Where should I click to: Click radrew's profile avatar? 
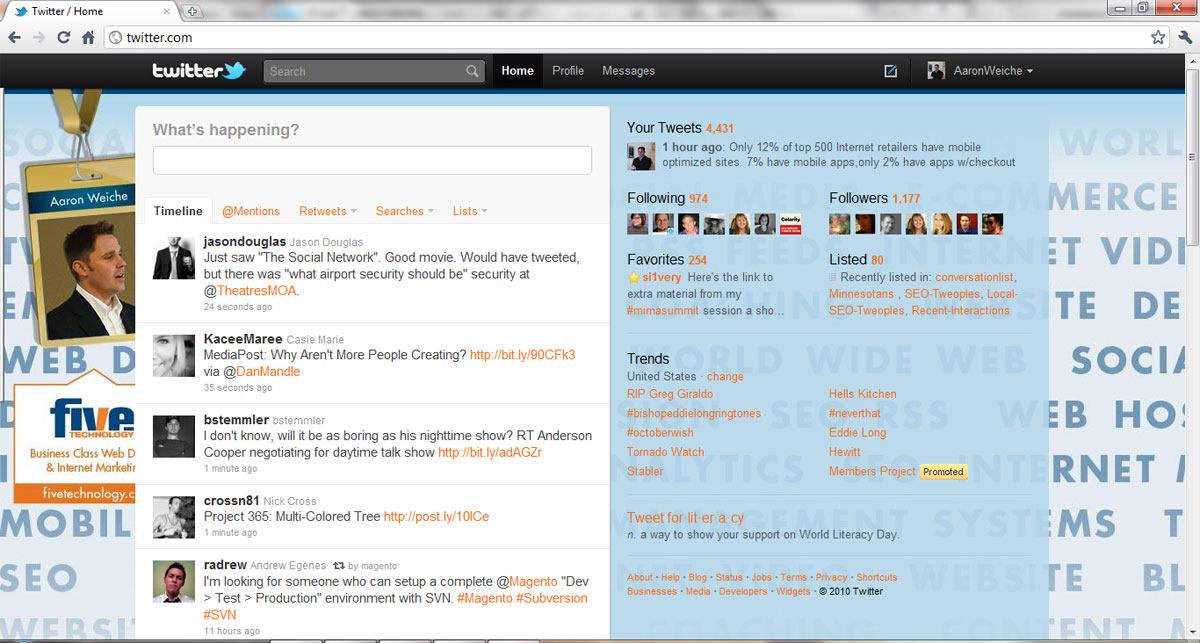[x=173, y=582]
